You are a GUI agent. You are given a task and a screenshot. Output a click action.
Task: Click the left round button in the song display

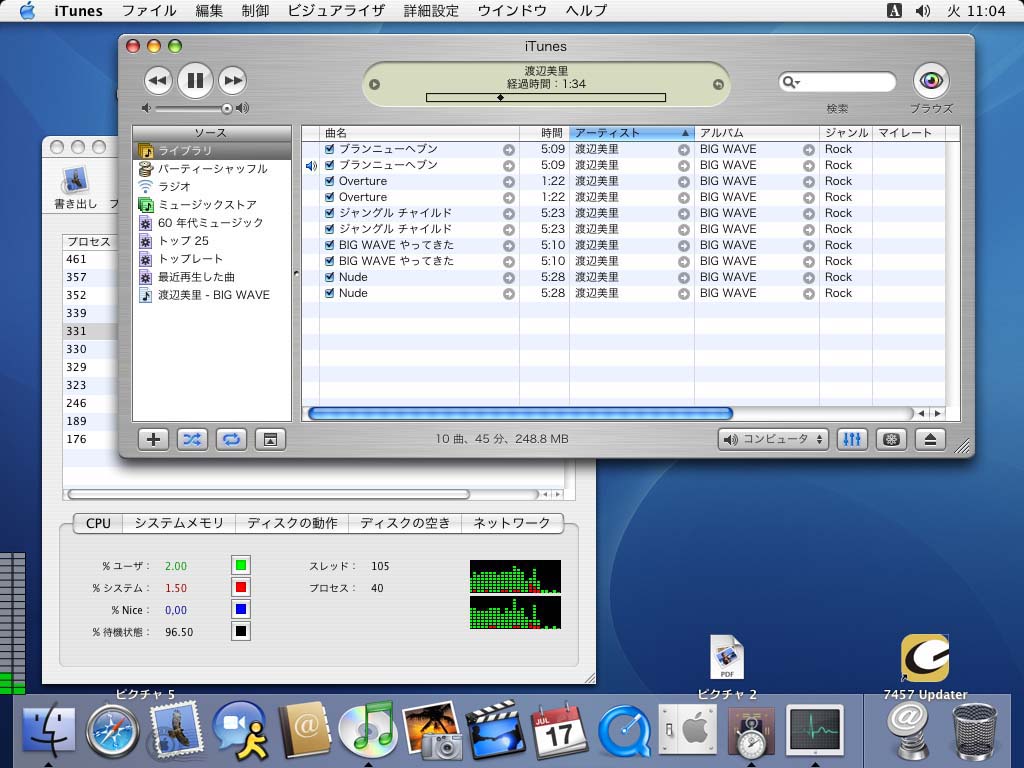click(x=374, y=84)
